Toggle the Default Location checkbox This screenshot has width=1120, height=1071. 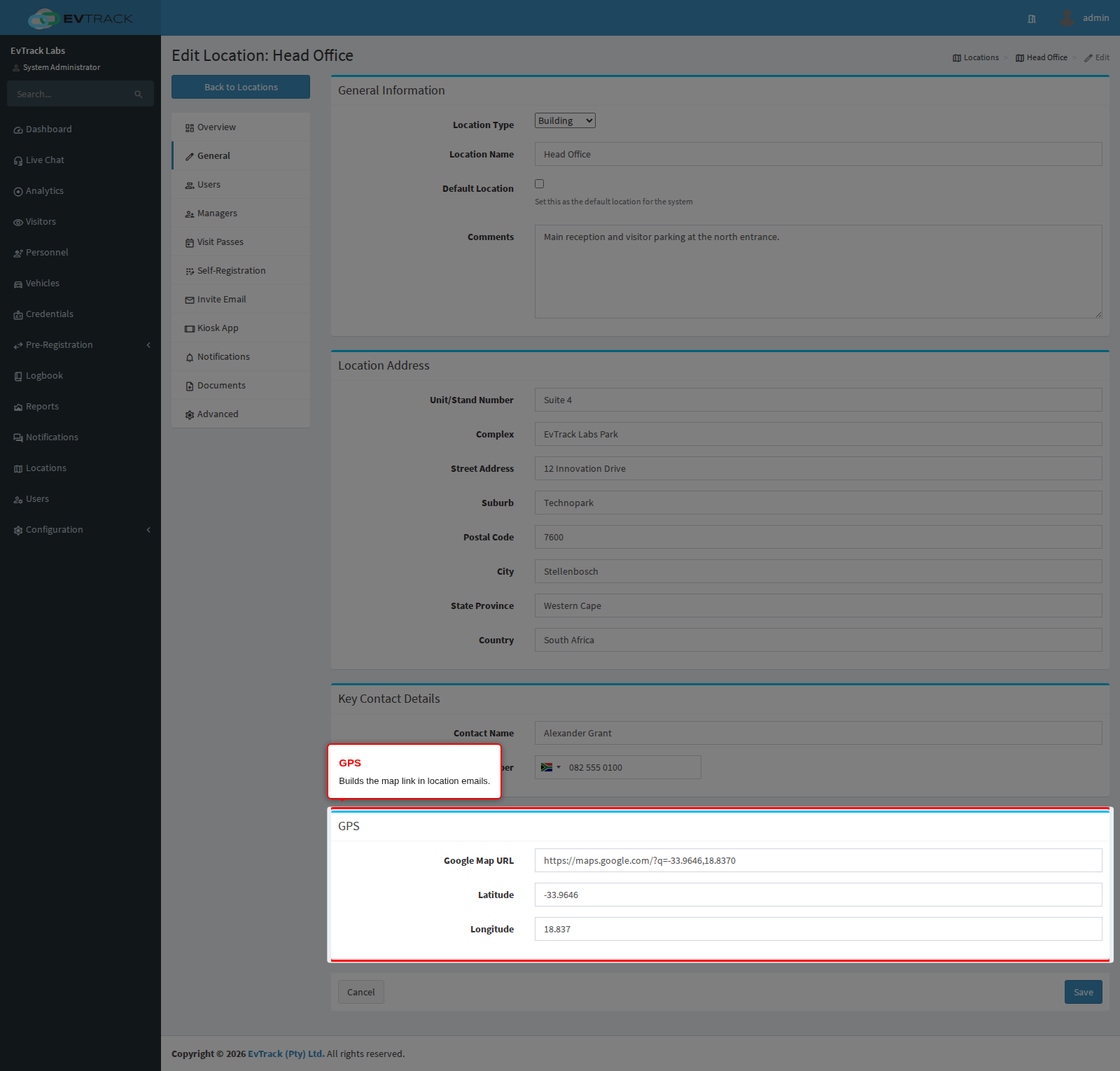tap(539, 183)
